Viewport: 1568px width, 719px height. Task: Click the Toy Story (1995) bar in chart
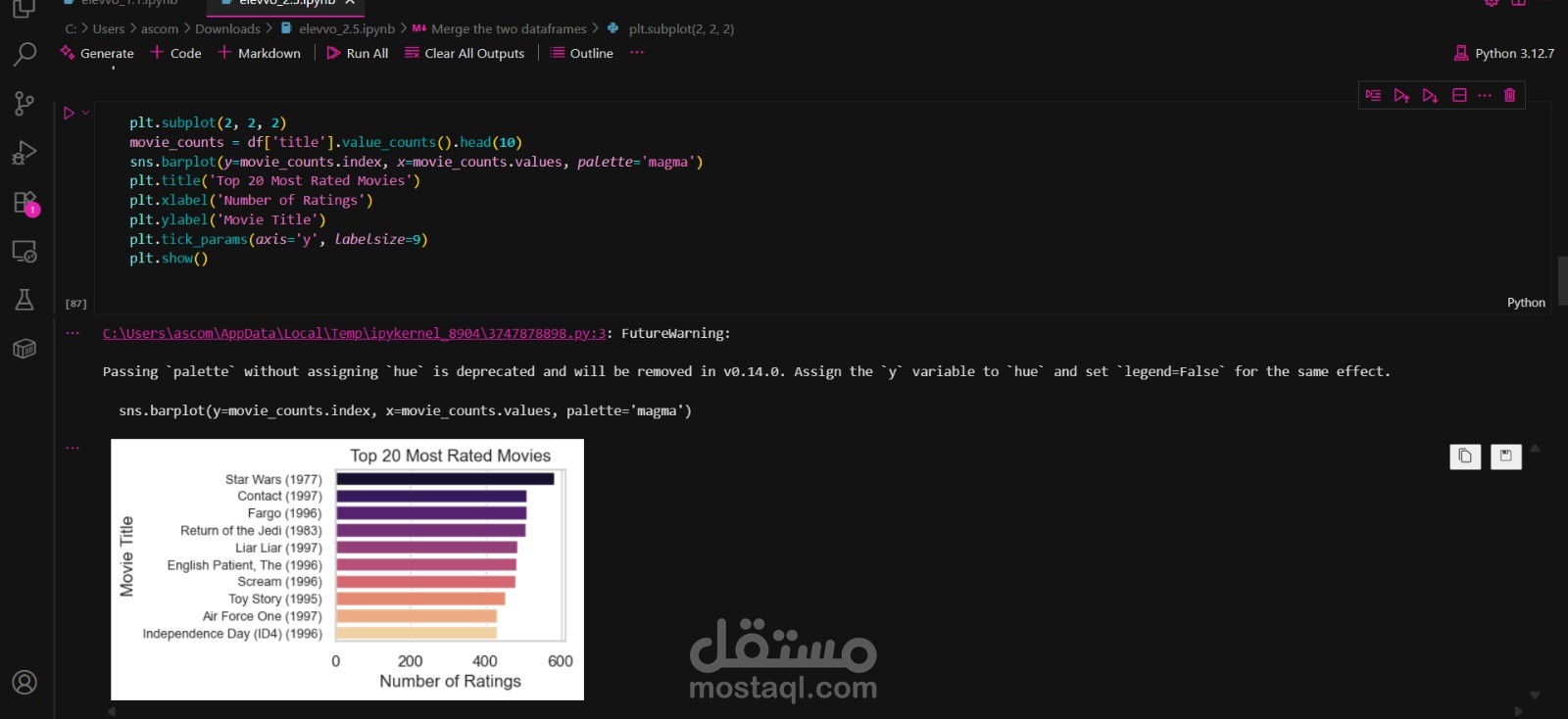pos(420,599)
